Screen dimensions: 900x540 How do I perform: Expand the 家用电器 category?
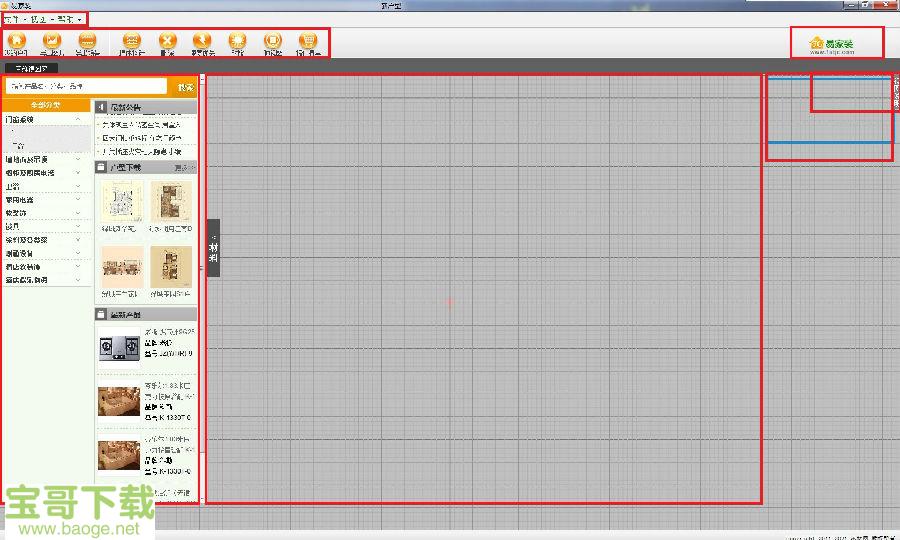pyautogui.click(x=78, y=199)
